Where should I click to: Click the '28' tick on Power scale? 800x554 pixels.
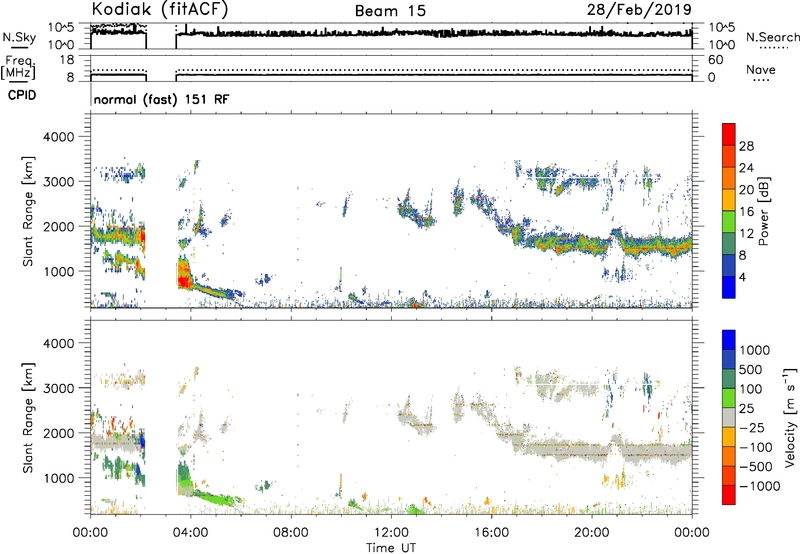tap(746, 146)
